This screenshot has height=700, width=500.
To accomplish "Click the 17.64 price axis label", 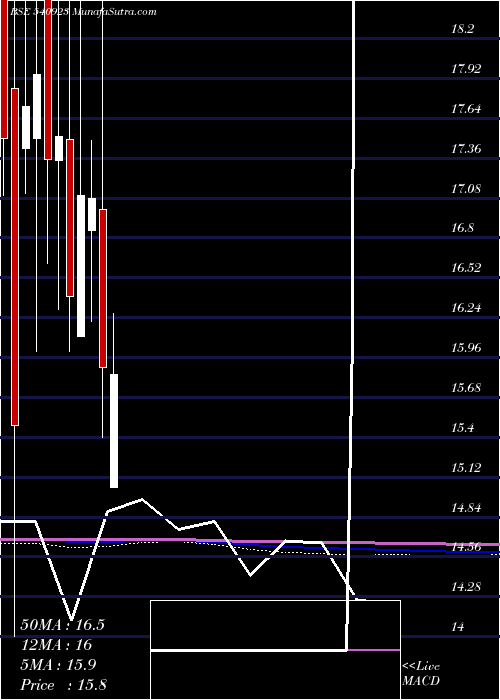I will click(x=466, y=108).
